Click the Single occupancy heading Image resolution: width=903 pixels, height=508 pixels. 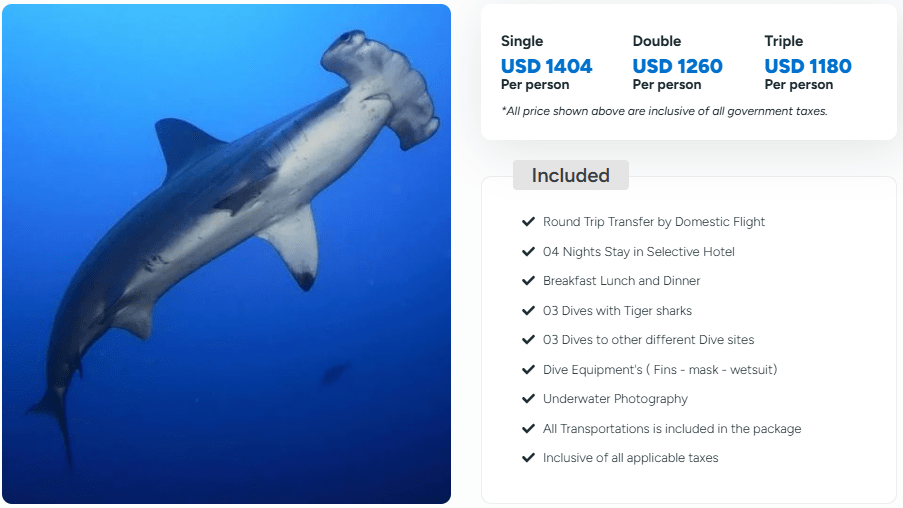coord(522,41)
